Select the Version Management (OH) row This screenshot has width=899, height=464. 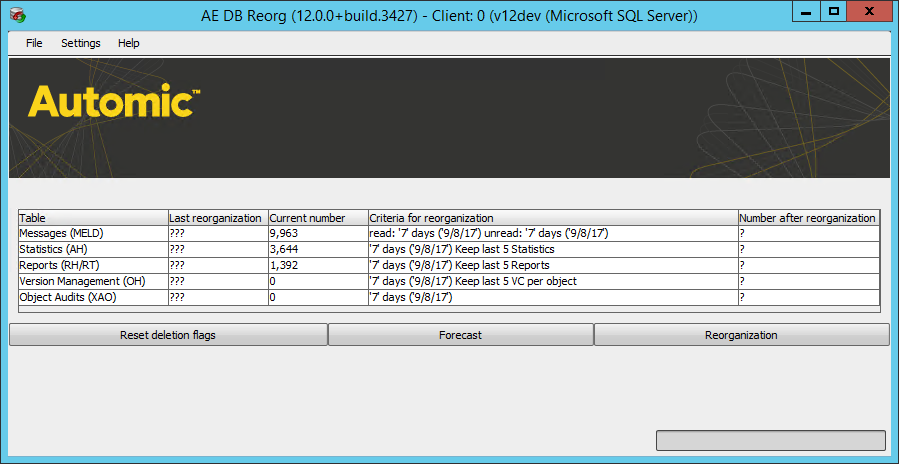point(450,282)
